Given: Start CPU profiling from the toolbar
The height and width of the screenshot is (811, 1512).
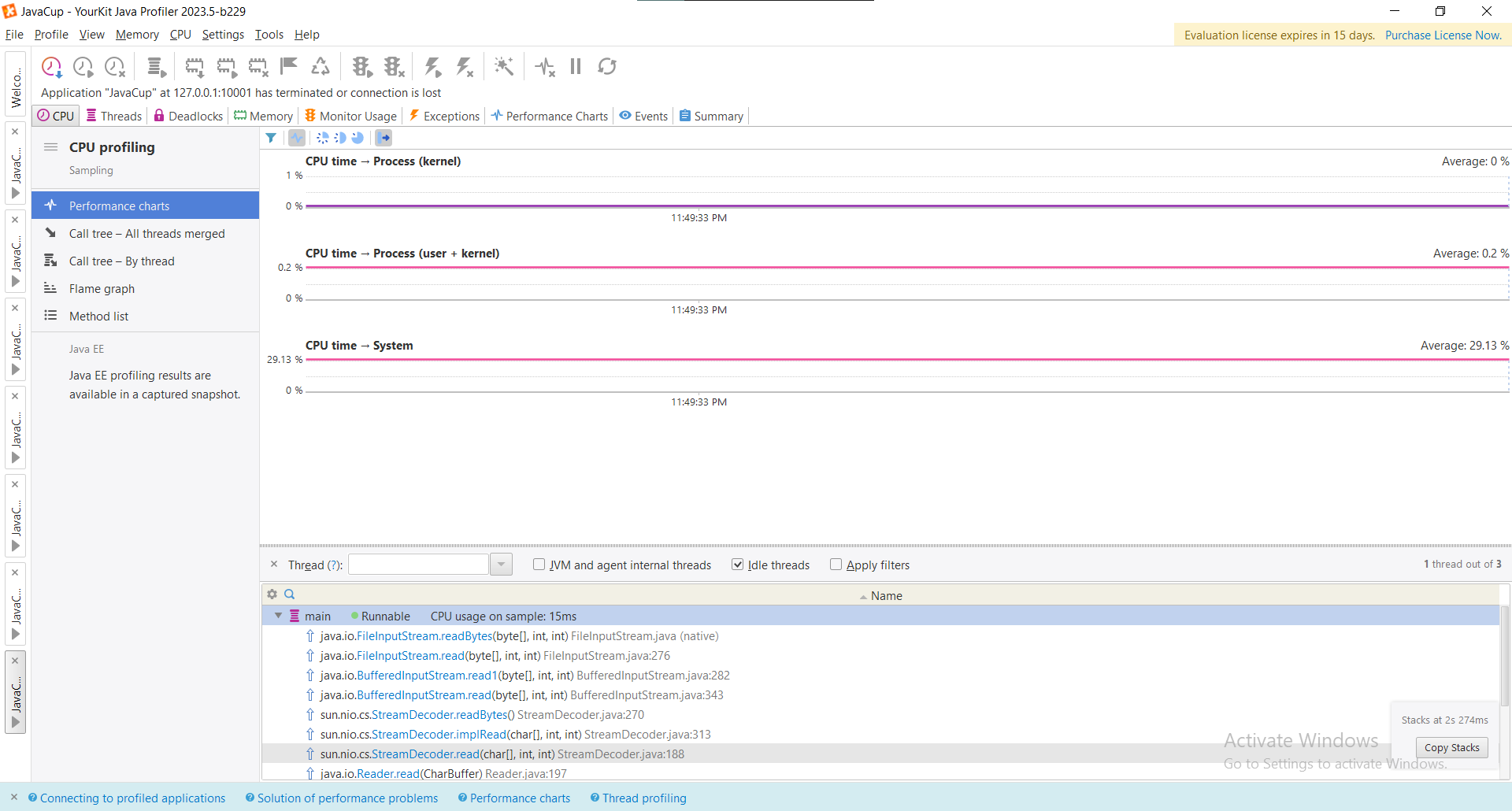Looking at the screenshot, I should click(x=83, y=66).
